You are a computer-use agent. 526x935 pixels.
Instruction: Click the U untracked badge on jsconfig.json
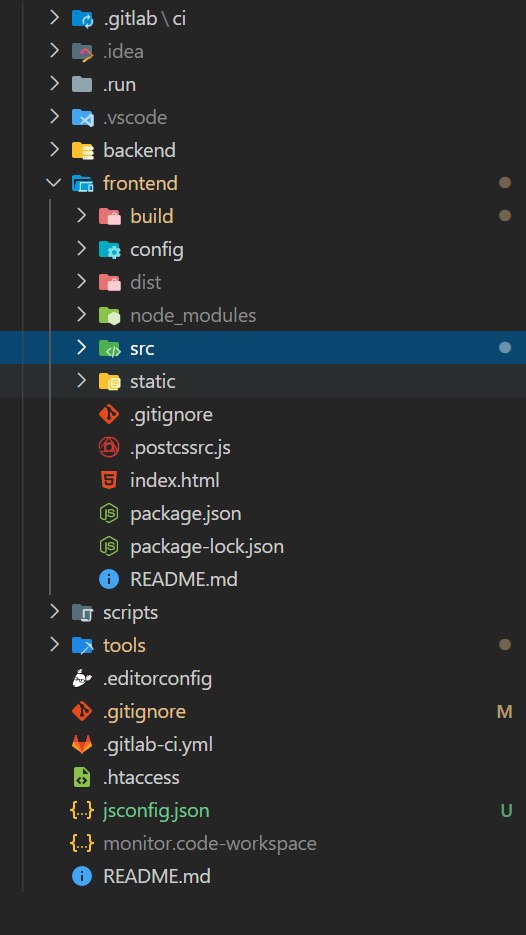[506, 810]
